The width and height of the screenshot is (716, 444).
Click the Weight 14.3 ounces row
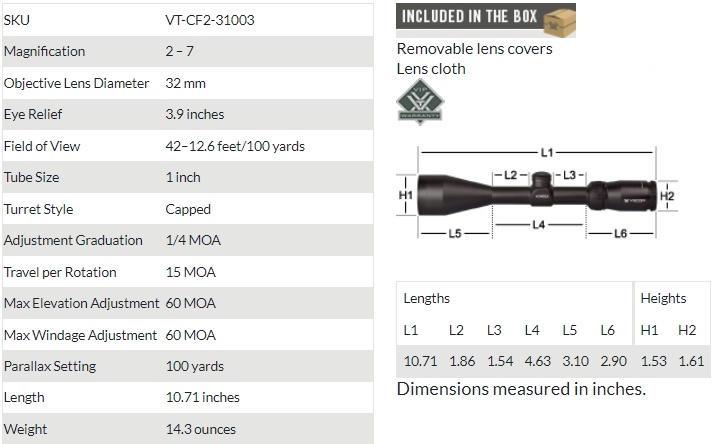(x=188, y=428)
